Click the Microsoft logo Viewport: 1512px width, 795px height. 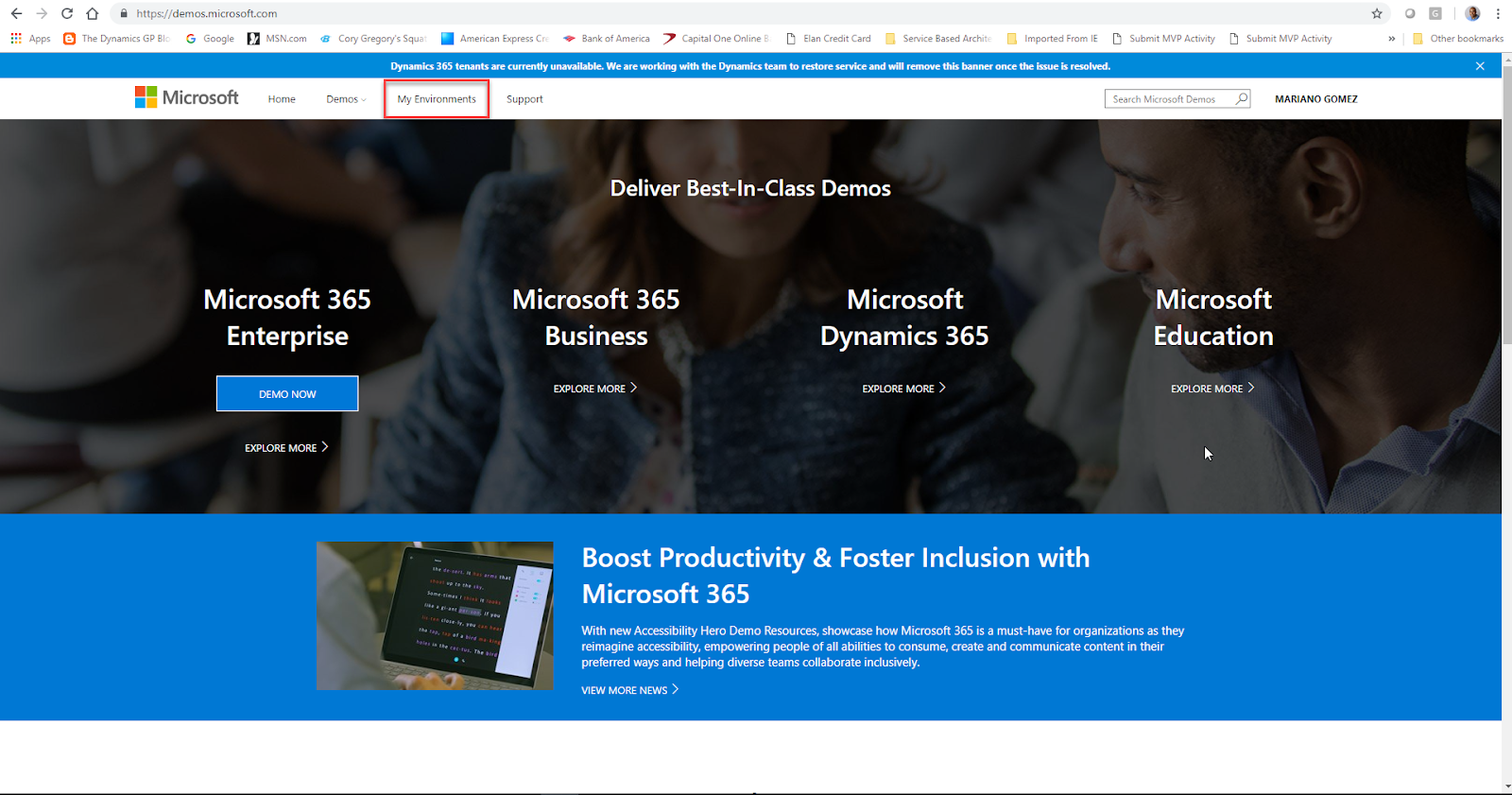(187, 97)
